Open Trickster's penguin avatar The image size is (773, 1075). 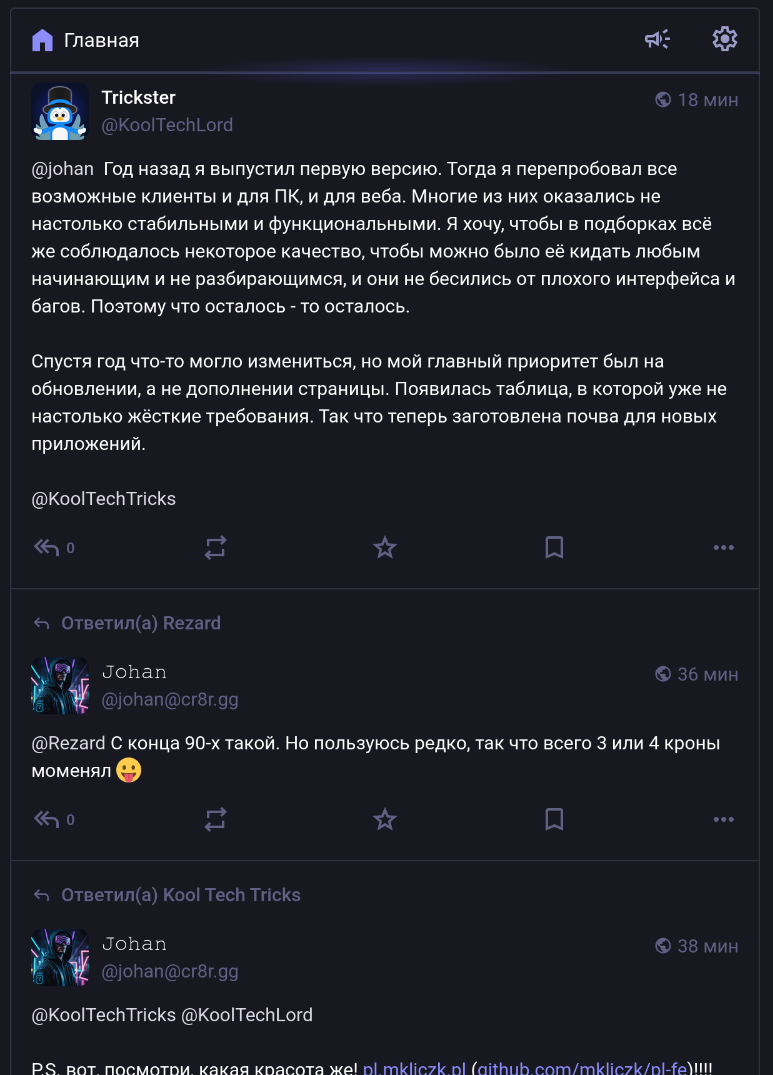60,111
